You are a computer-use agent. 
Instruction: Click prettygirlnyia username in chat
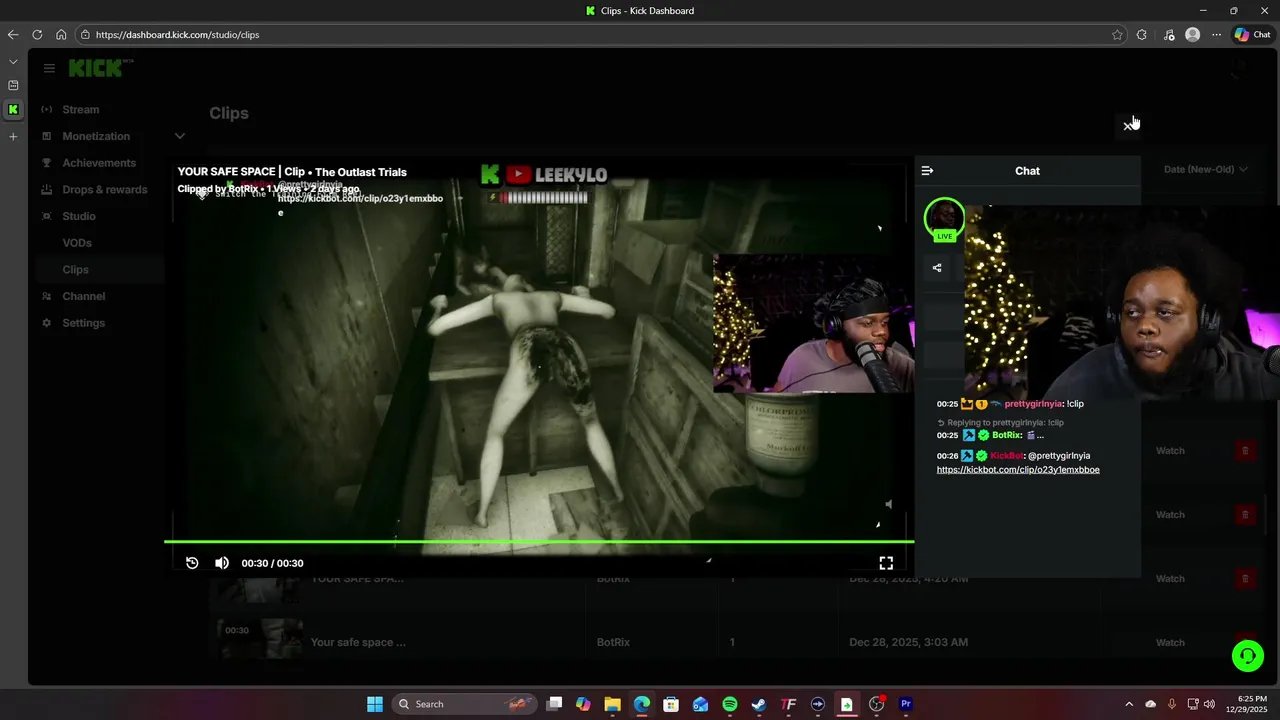click(x=1033, y=404)
